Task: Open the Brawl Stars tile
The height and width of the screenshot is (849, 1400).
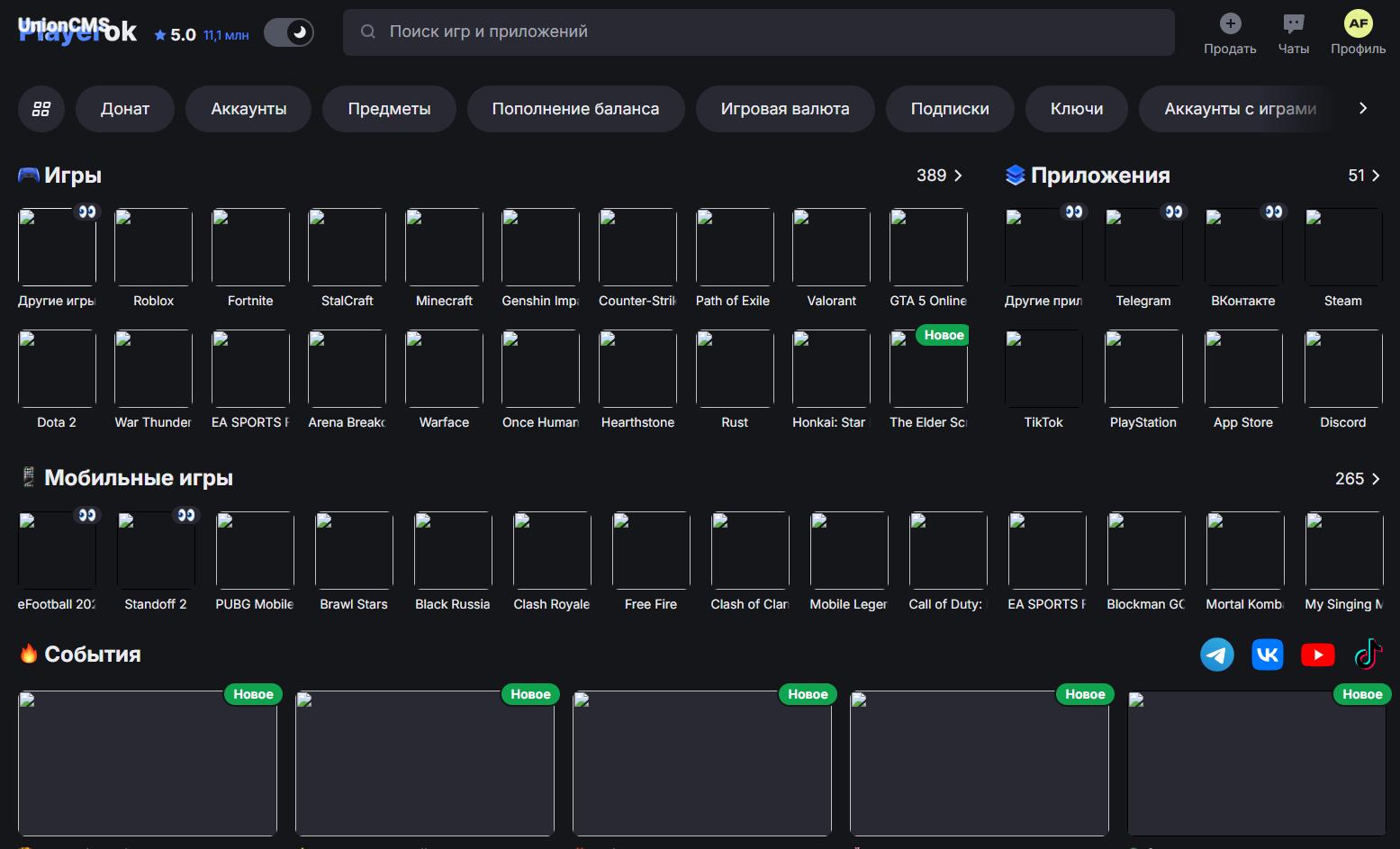Action: pos(354,563)
